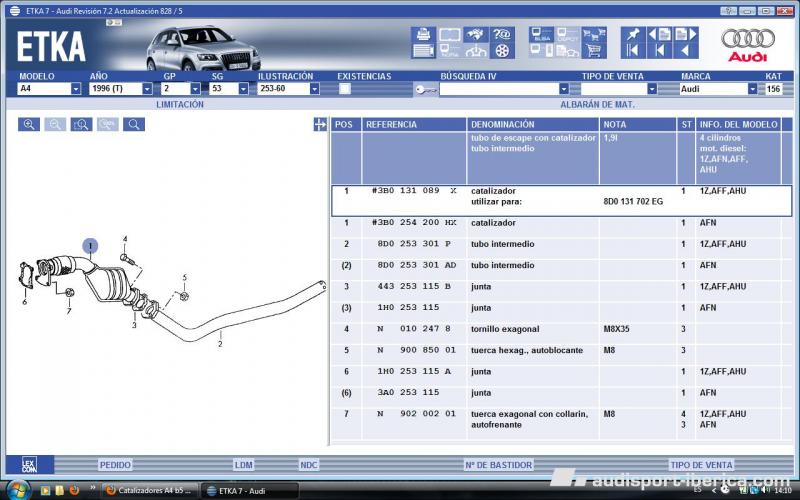Click the plain left arrow back icon
This screenshot has width=800, height=500.
[x=686, y=51]
